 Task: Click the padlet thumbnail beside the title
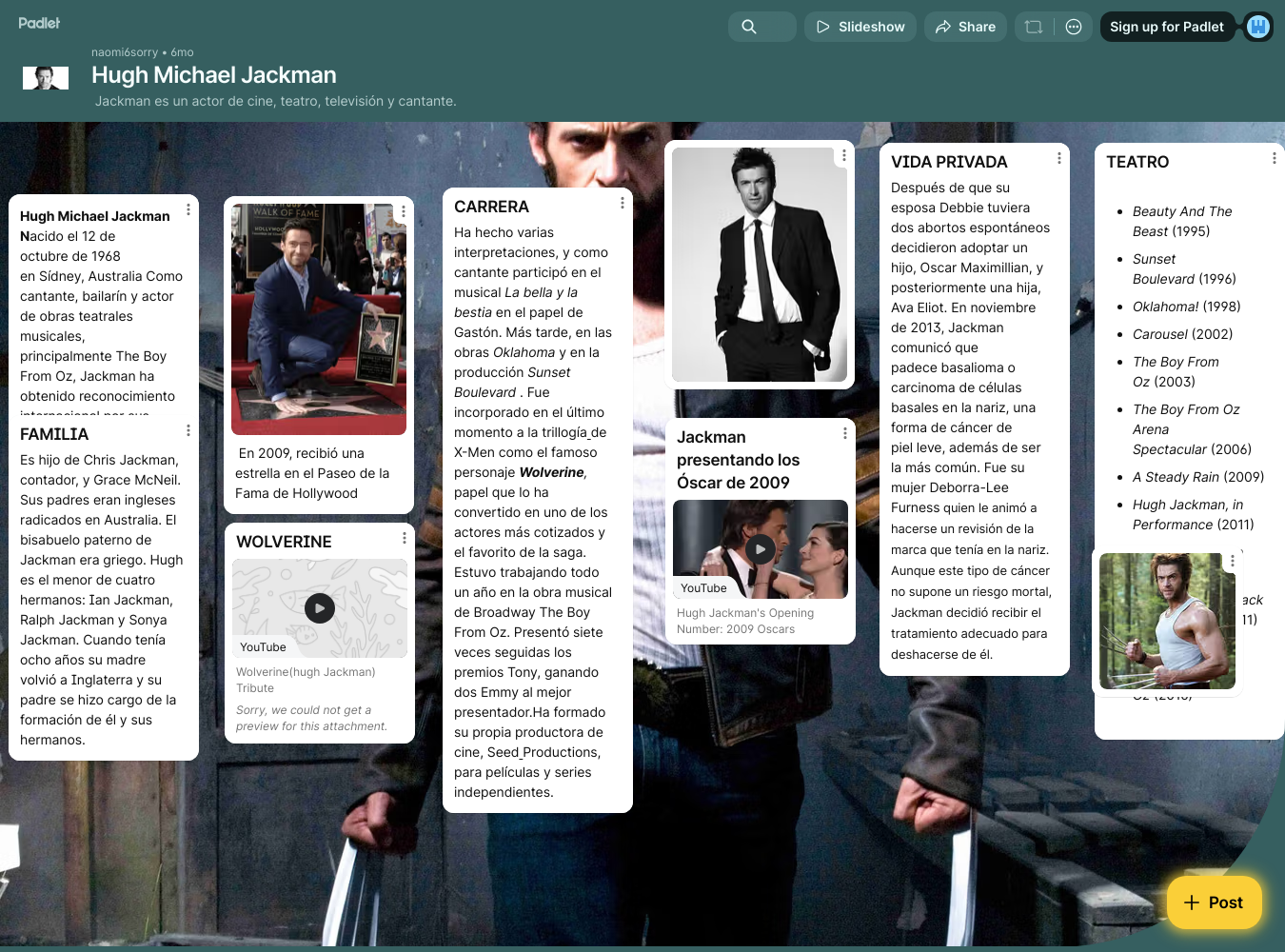(x=46, y=78)
